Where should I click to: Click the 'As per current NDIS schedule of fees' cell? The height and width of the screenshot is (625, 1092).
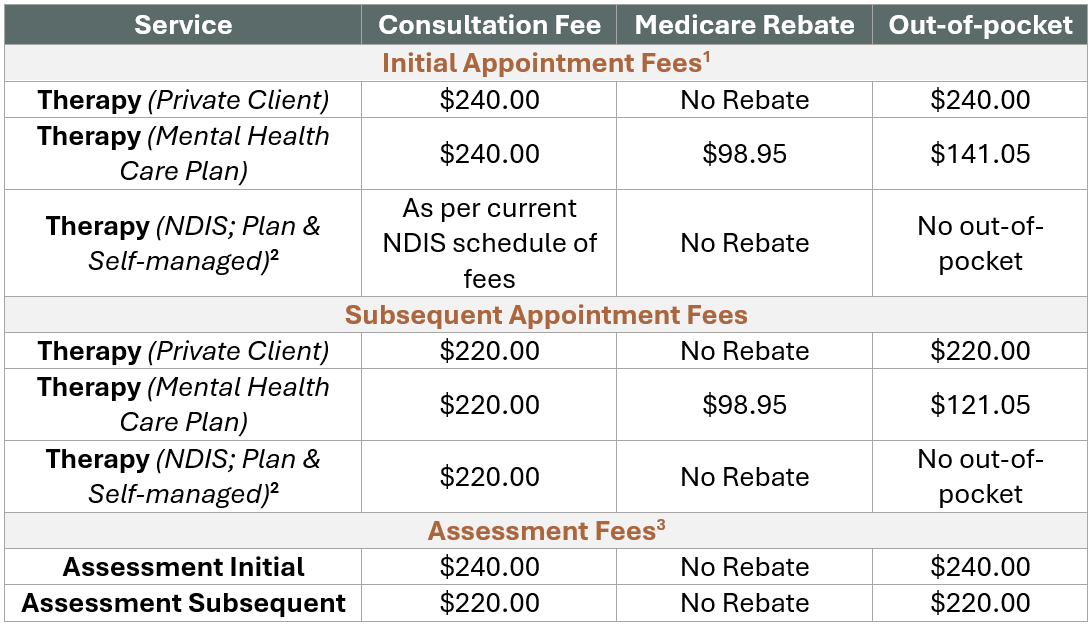tap(489, 243)
